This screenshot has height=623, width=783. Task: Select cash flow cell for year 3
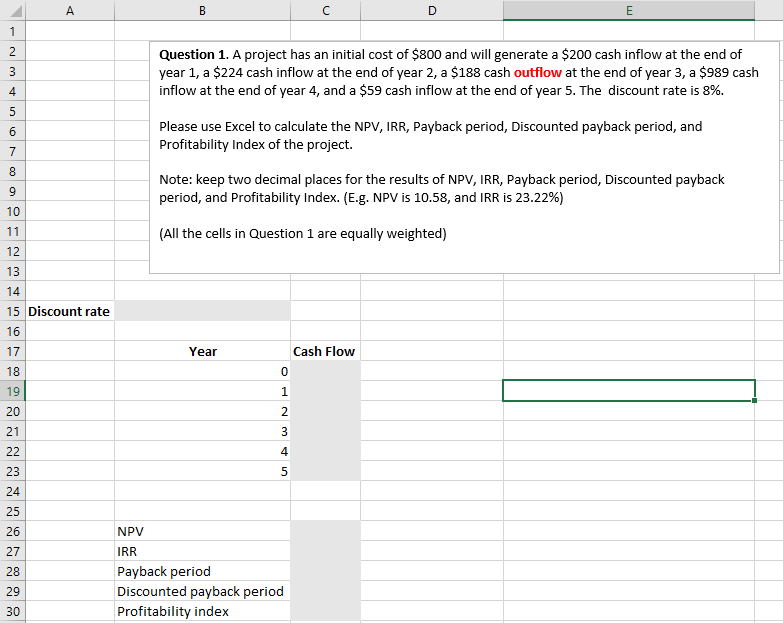[x=326, y=431]
